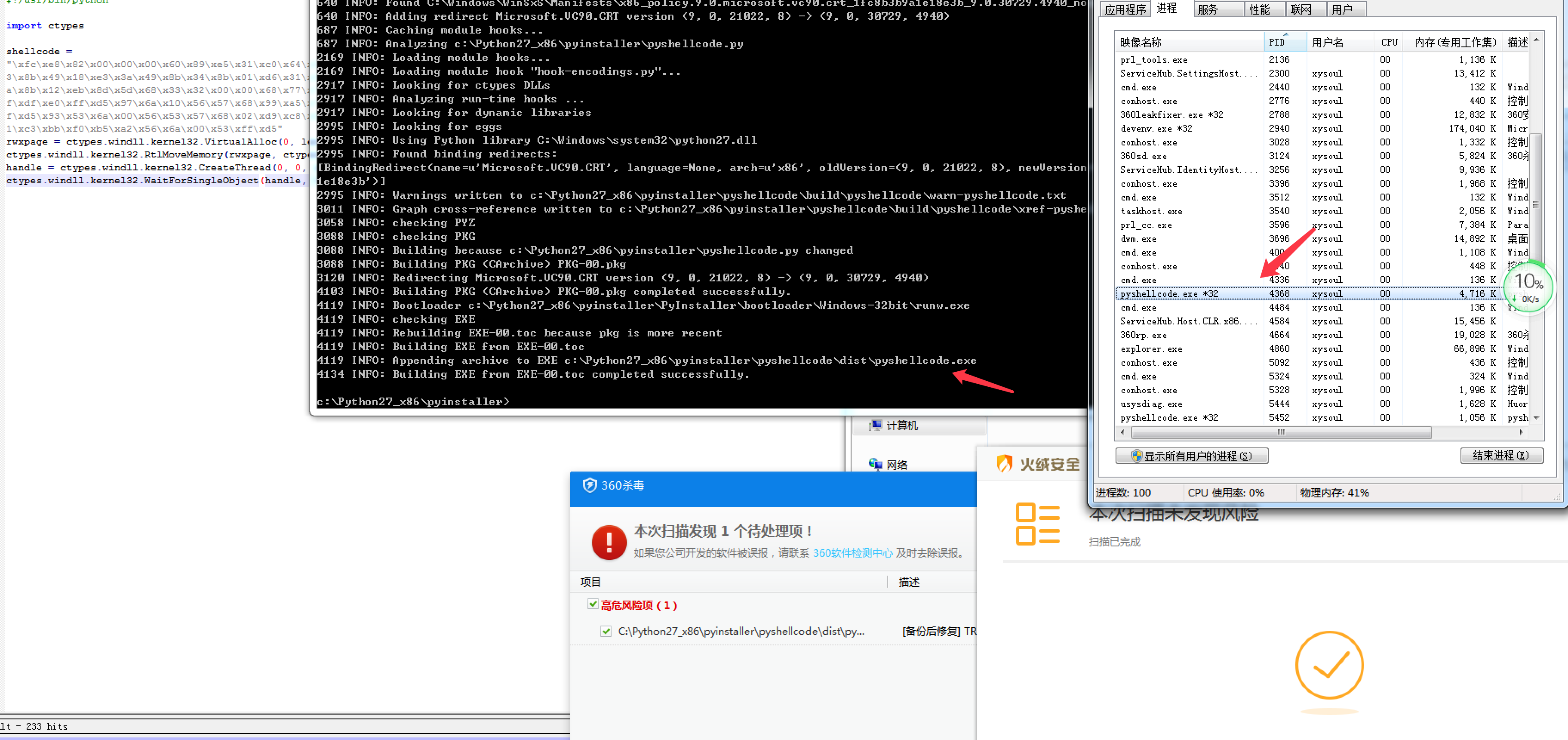
Task: Click the red exclamation alert icon in 360杀毒
Action: 609,542
